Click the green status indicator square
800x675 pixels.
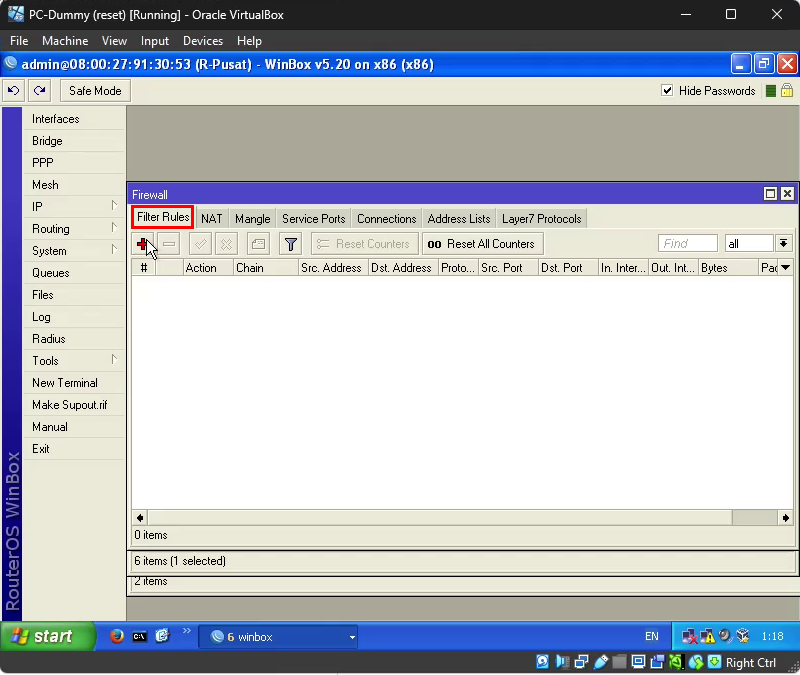[x=771, y=91]
